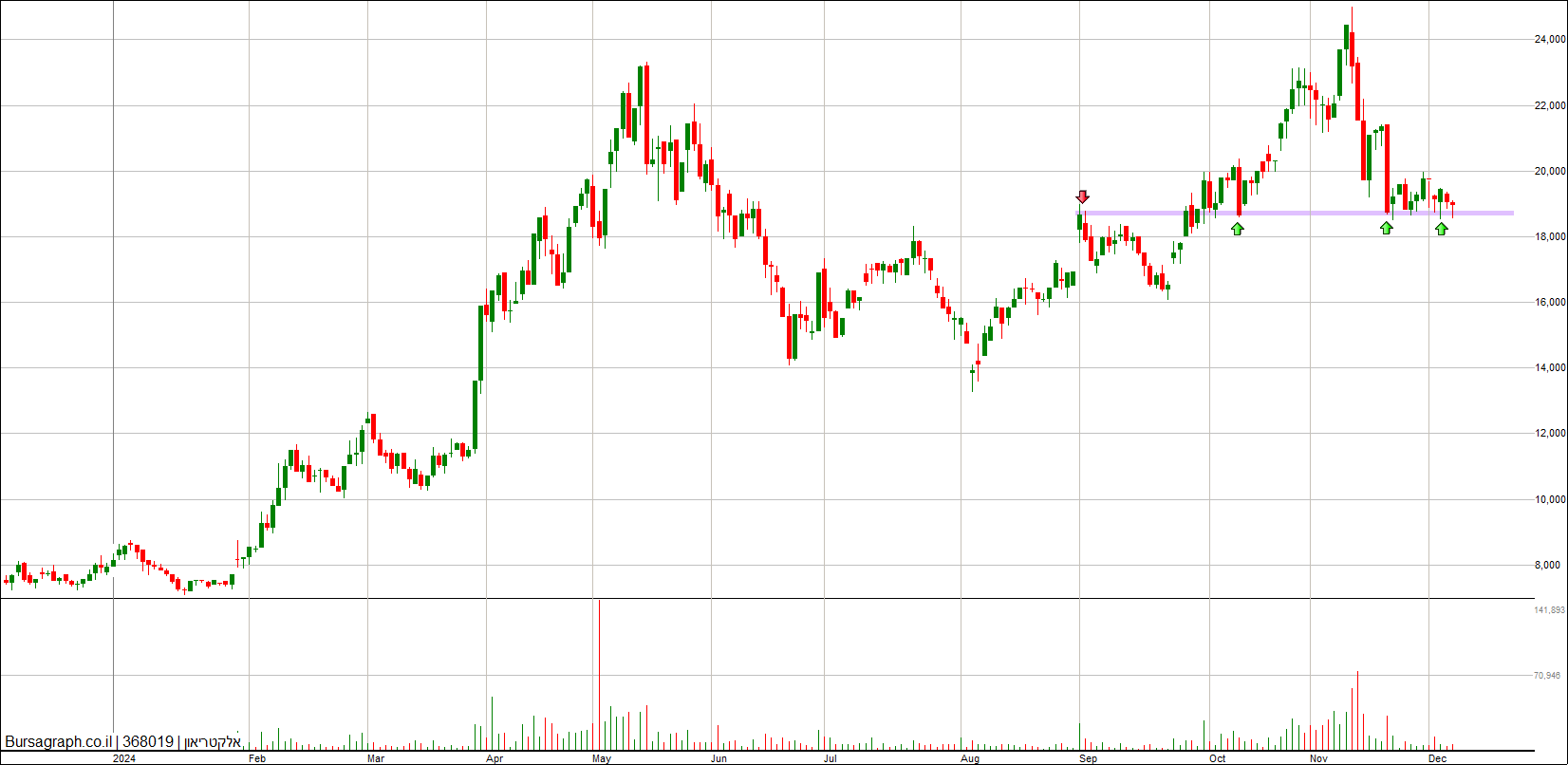Click the 18,000 price axis label

pyautogui.click(x=1550, y=237)
